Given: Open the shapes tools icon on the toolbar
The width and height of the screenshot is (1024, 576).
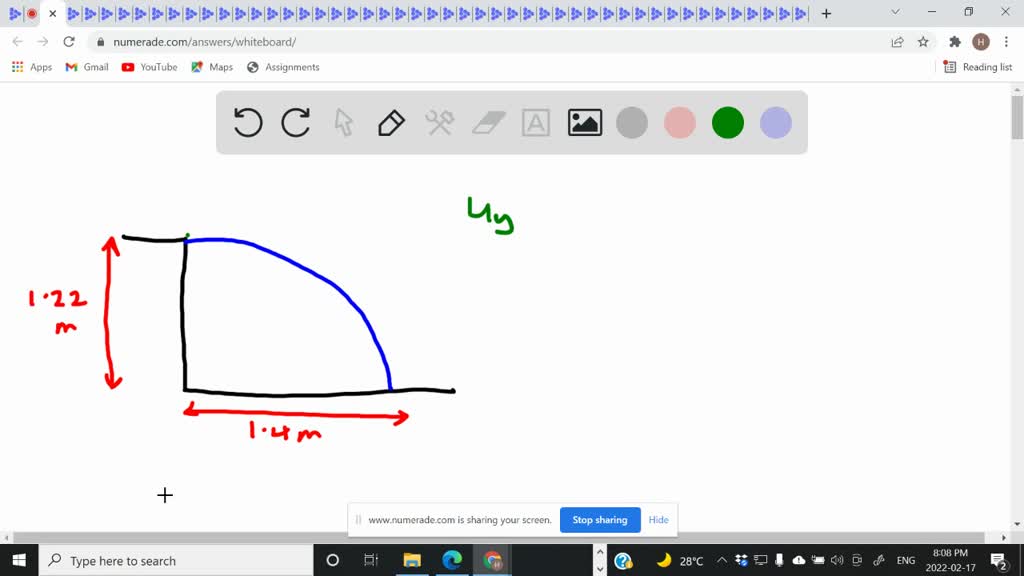Looking at the screenshot, I should pyautogui.click(x=438, y=122).
